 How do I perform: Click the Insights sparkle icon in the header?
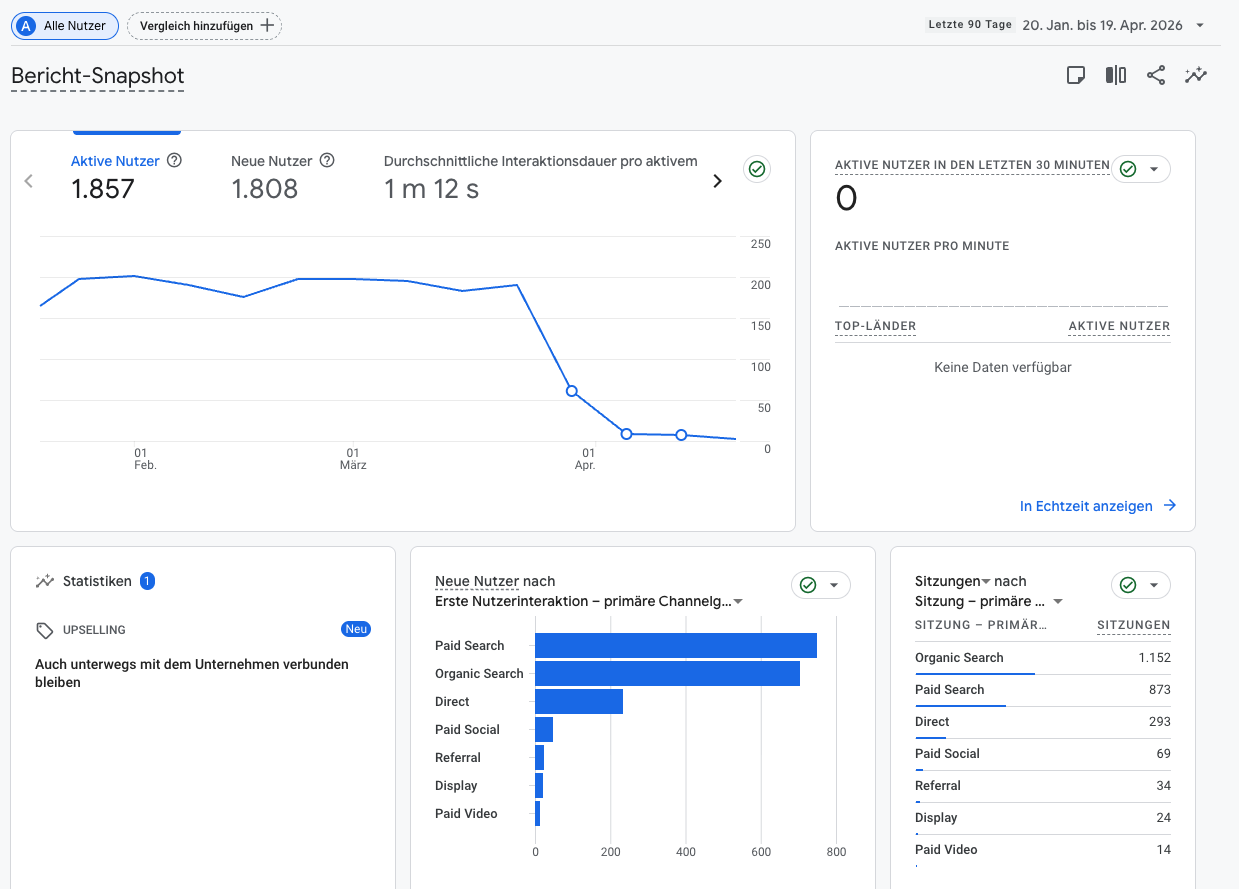[1196, 75]
